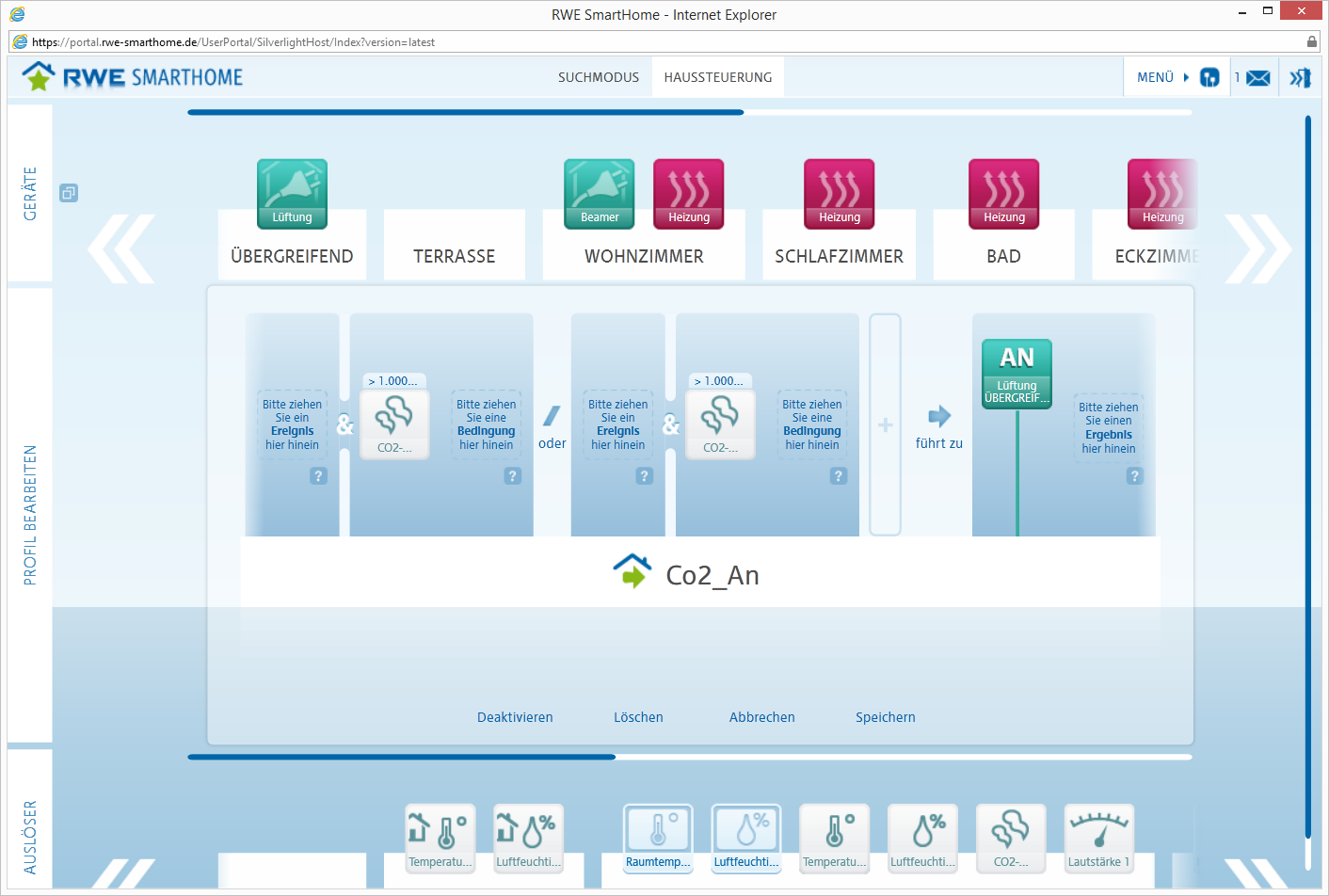Click the logout icon in header
The height and width of the screenshot is (896, 1329).
tap(1300, 78)
